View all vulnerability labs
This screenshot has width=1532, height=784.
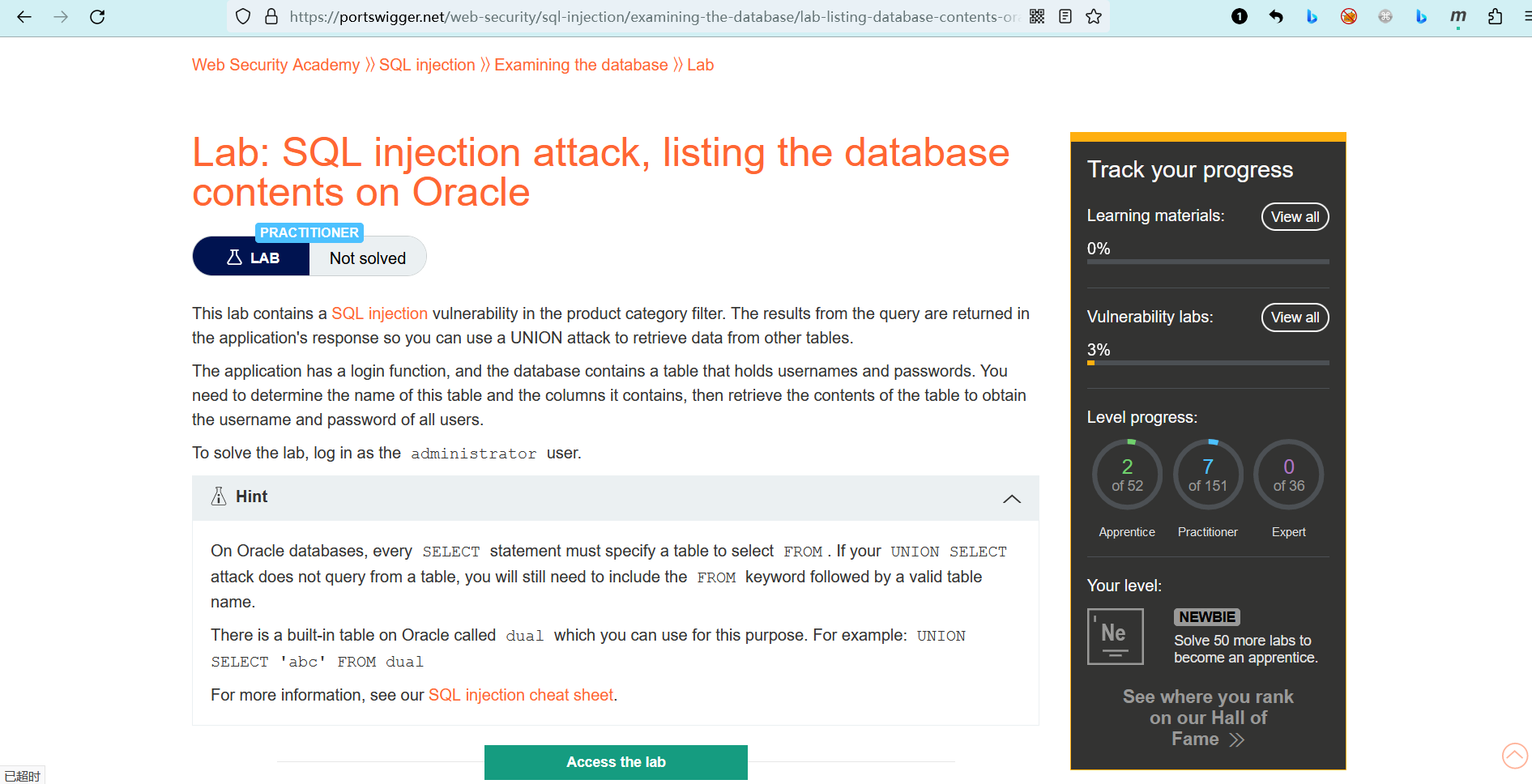[x=1295, y=317]
